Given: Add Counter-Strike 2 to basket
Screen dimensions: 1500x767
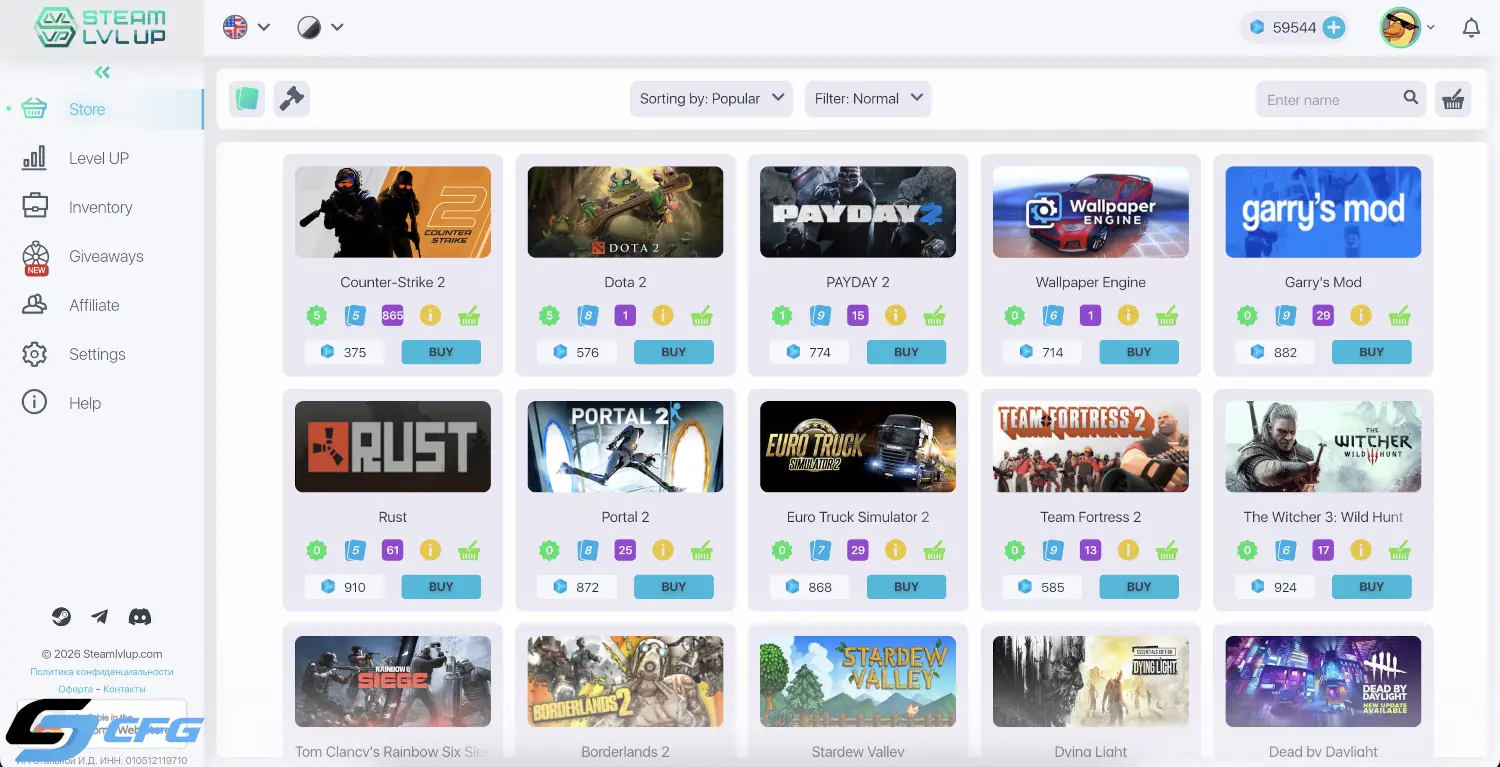Looking at the screenshot, I should point(469,316).
